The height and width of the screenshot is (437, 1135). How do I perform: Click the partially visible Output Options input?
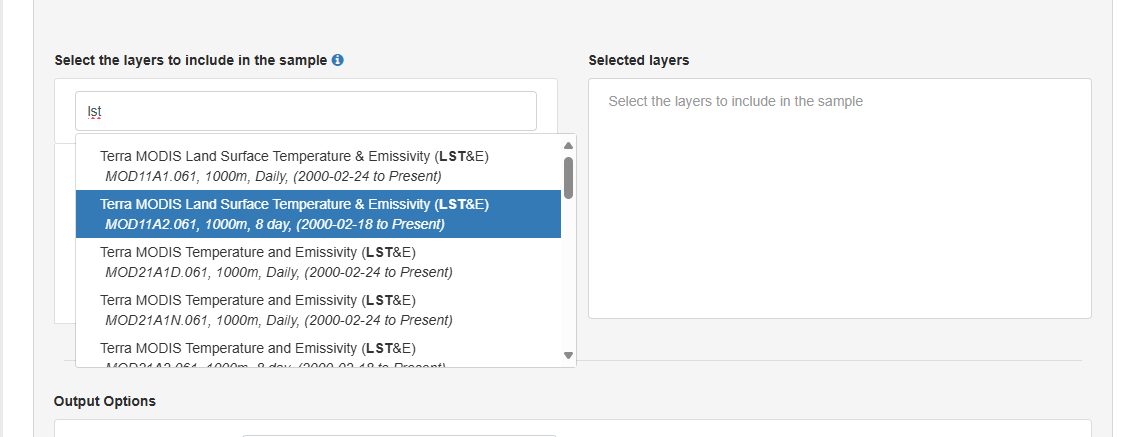400,434
